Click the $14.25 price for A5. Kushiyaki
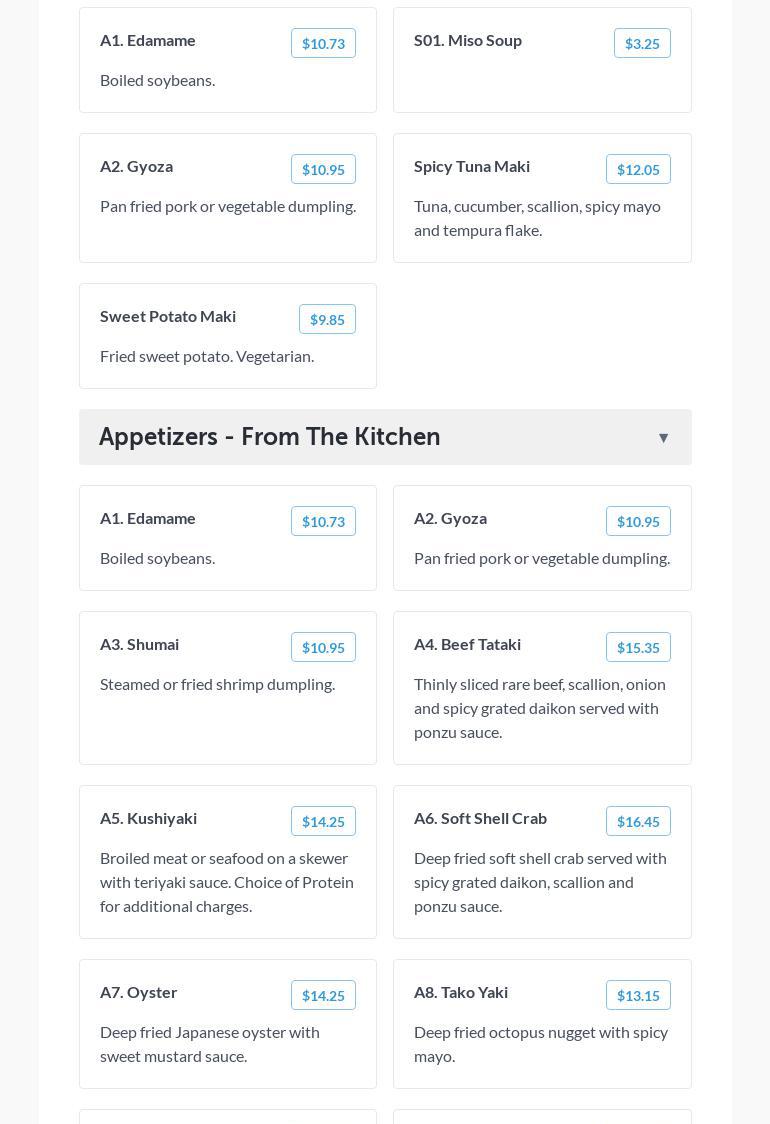The width and height of the screenshot is (770, 1124). coord(323,821)
